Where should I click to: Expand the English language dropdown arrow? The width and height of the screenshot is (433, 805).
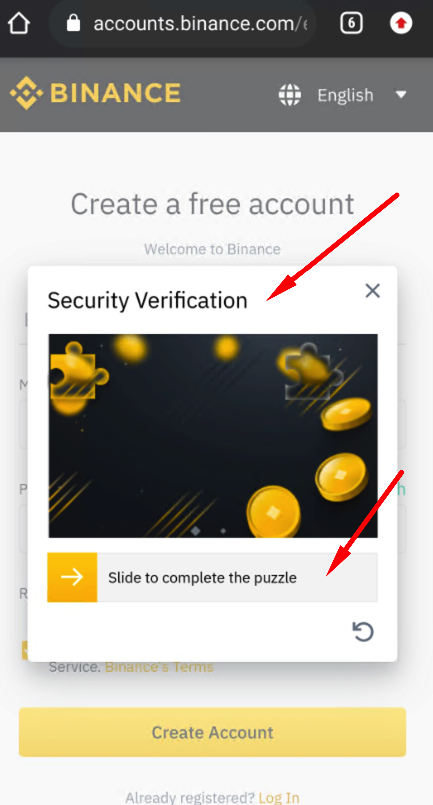coord(401,95)
